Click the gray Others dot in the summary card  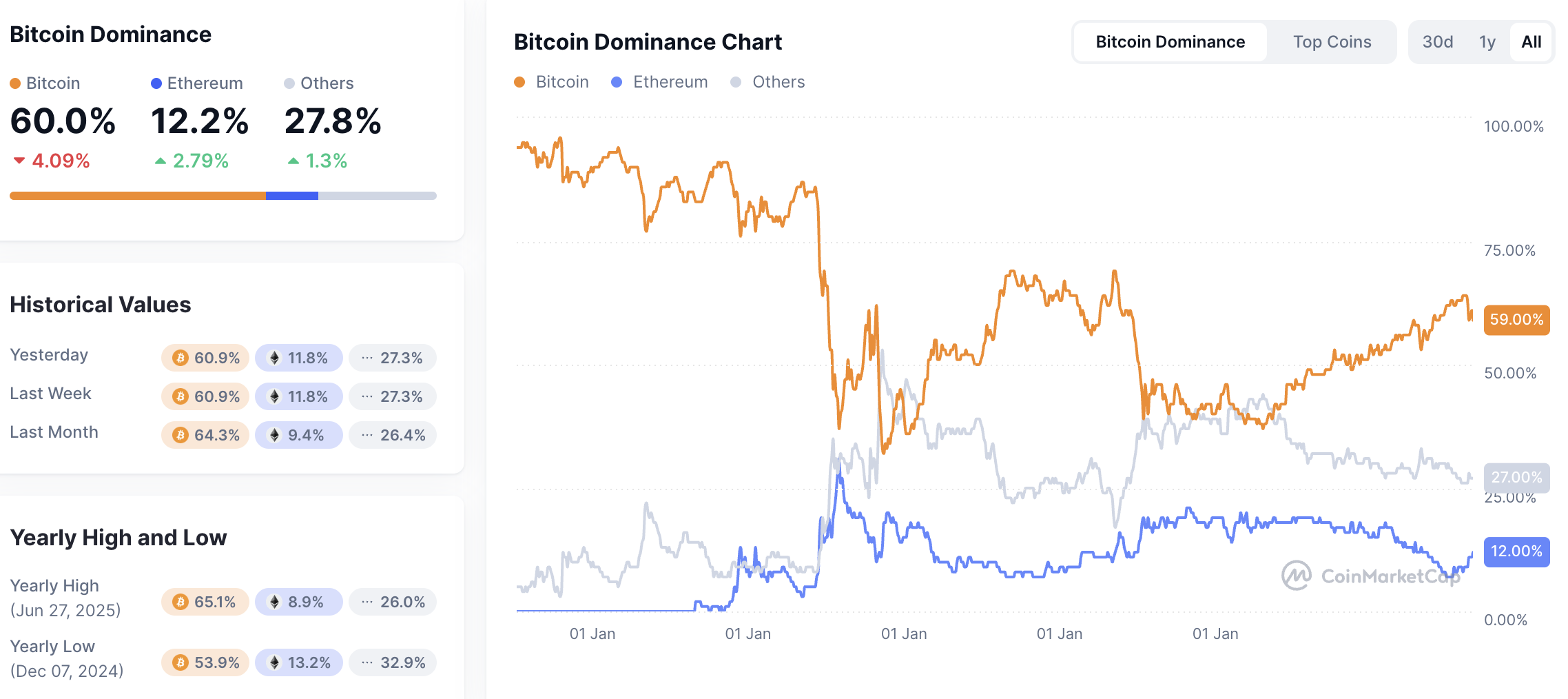click(291, 83)
